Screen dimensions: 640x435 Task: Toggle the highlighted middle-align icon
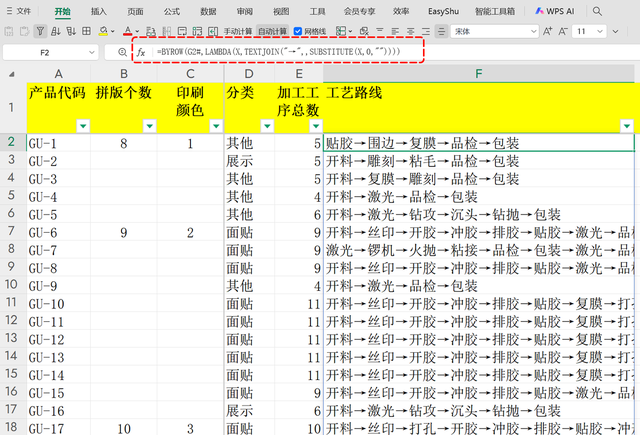pos(441,31)
